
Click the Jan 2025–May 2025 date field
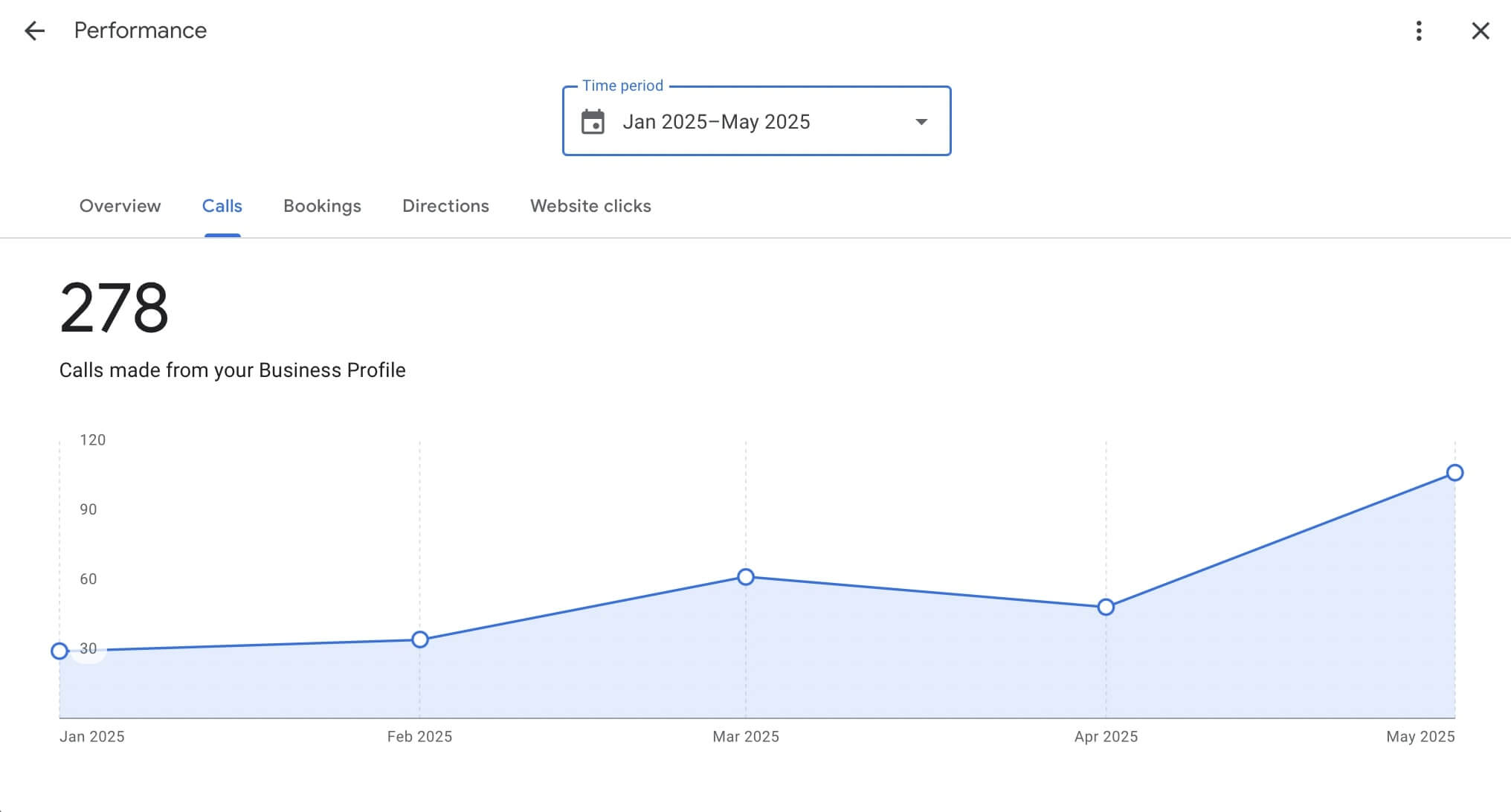click(x=716, y=122)
